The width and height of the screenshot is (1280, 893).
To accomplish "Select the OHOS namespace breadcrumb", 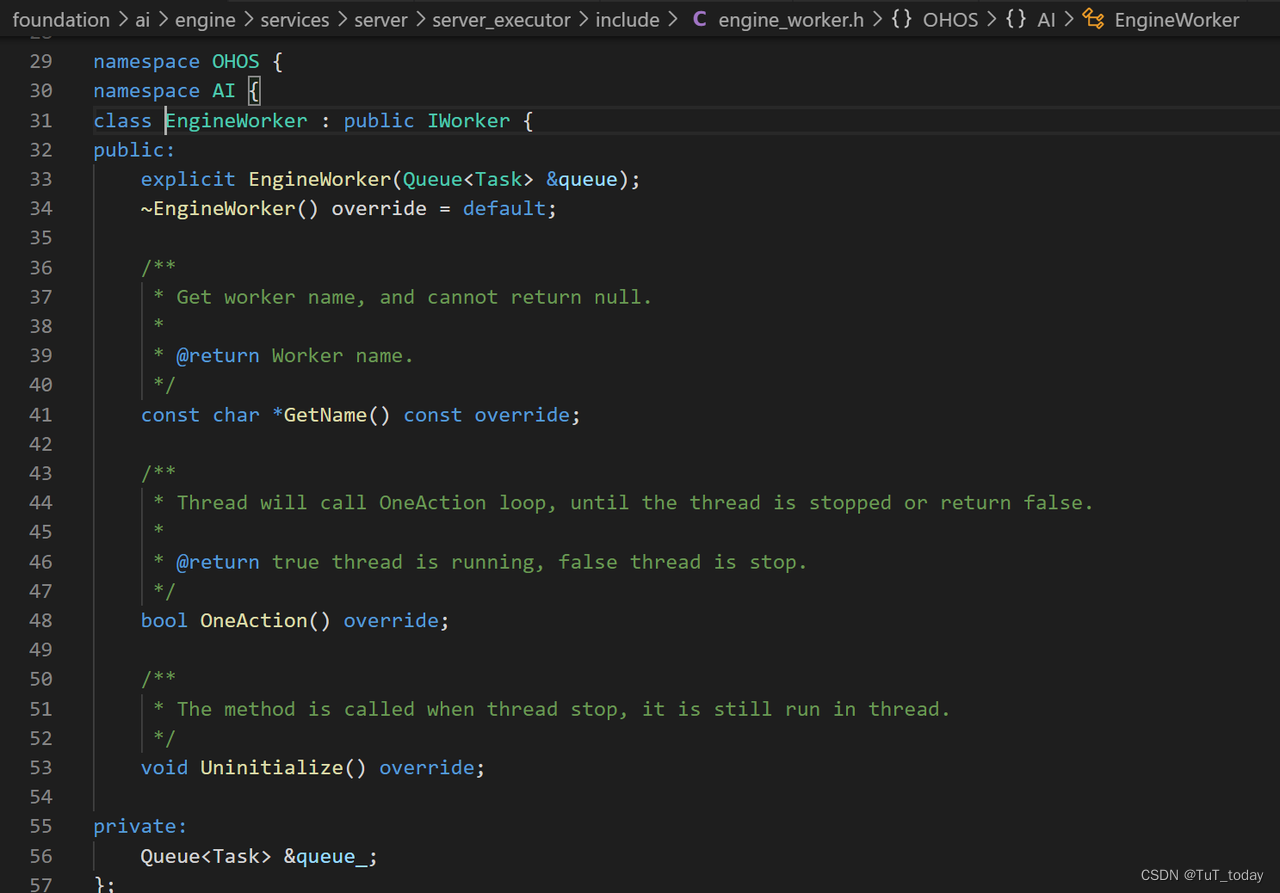I will coord(950,19).
